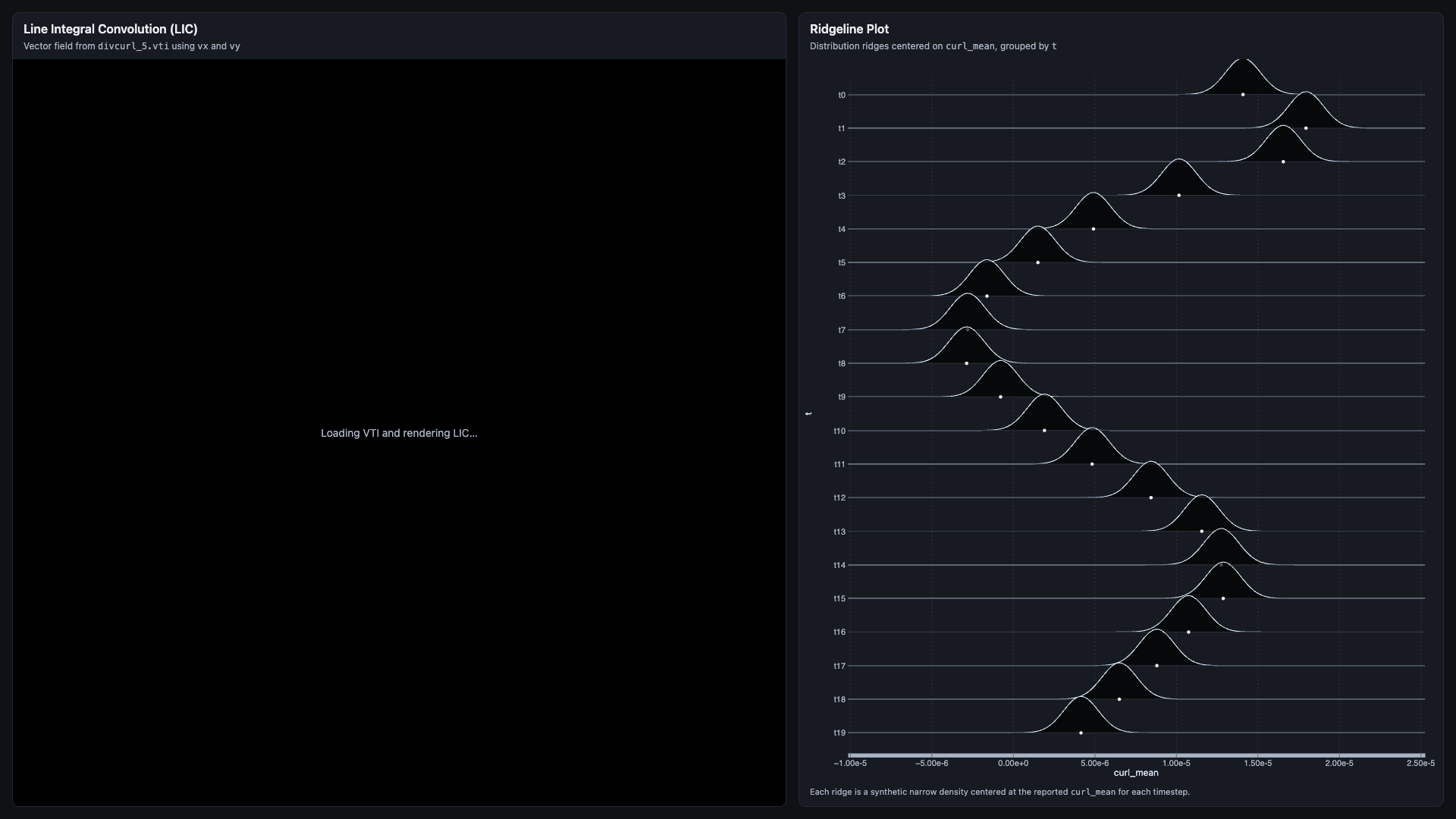Viewport: 1456px width, 819px height.
Task: Click the ridge peak of the t14 distribution
Action: pos(1220,529)
